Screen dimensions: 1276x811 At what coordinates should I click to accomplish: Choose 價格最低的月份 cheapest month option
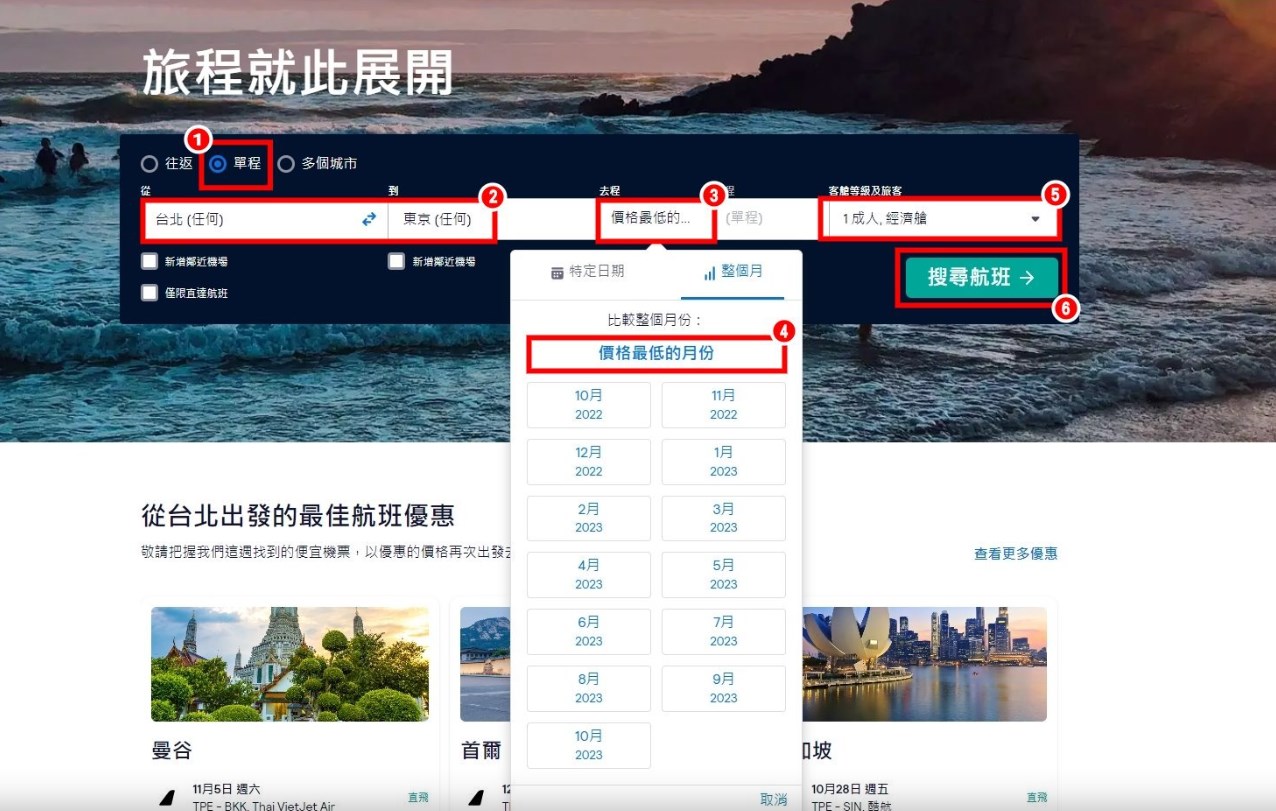coord(656,354)
